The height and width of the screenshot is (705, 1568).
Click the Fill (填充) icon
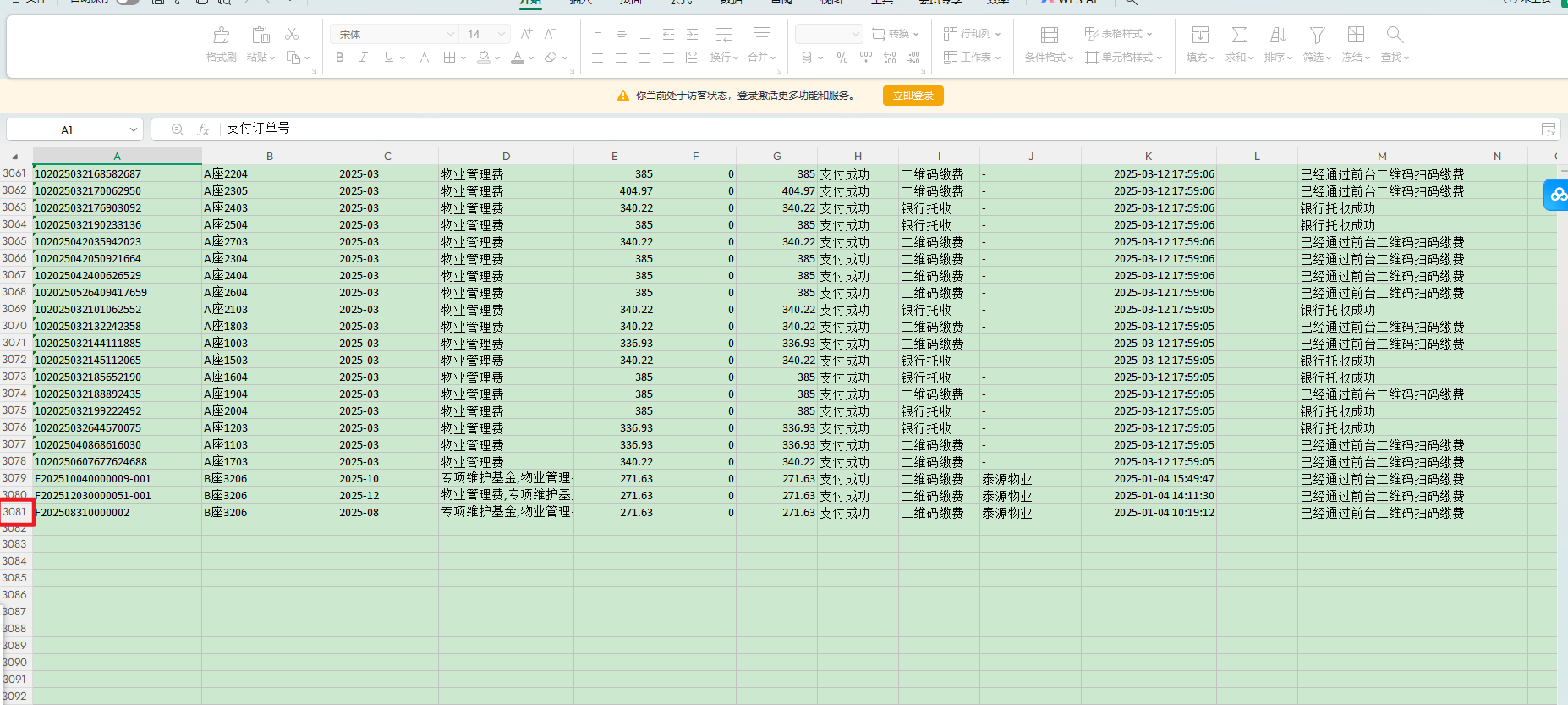(1200, 35)
